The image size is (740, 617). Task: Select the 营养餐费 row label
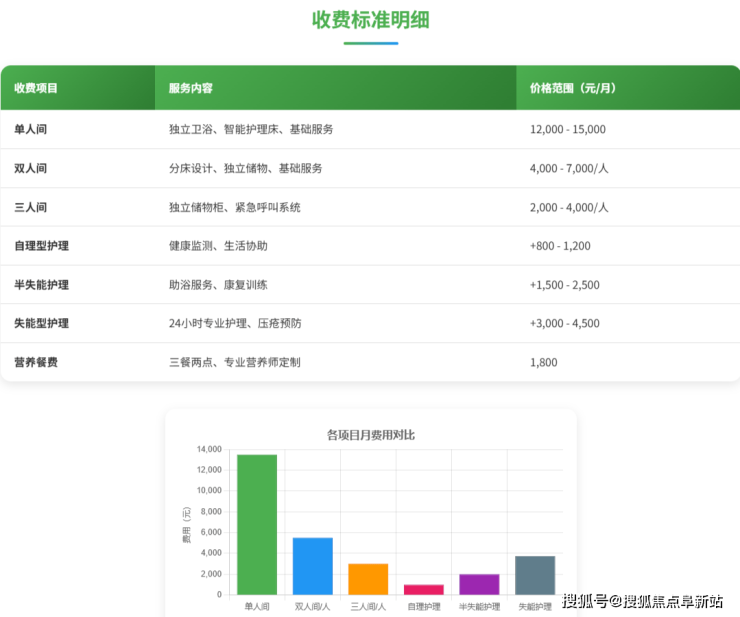click(x=36, y=362)
